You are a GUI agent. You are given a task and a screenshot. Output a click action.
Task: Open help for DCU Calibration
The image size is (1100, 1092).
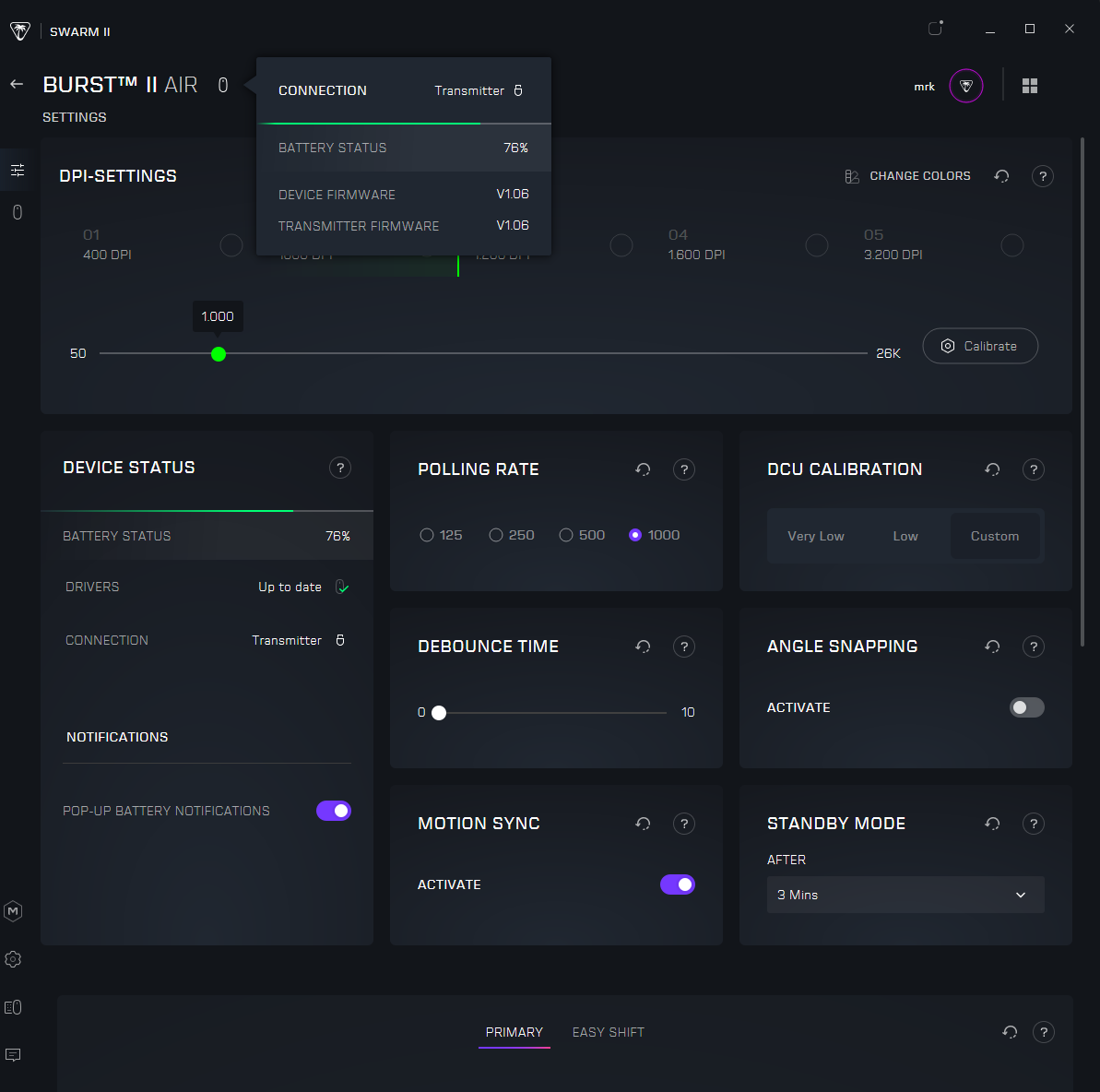click(x=1033, y=469)
